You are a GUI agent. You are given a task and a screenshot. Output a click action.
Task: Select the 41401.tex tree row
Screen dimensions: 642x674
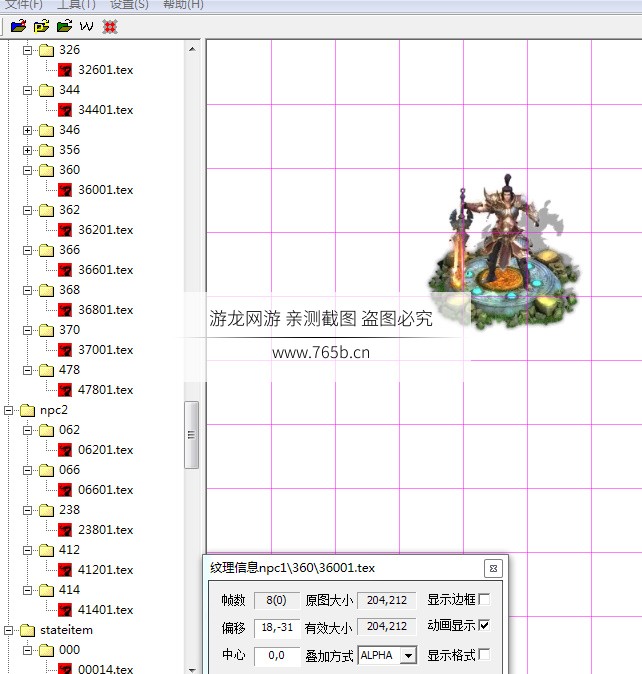[x=97, y=610]
